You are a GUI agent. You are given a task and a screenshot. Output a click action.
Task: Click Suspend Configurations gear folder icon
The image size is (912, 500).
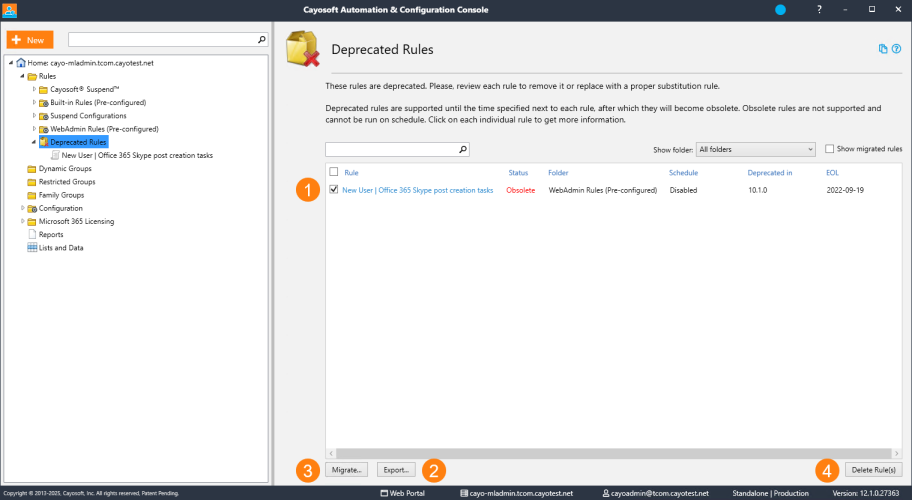coord(44,116)
